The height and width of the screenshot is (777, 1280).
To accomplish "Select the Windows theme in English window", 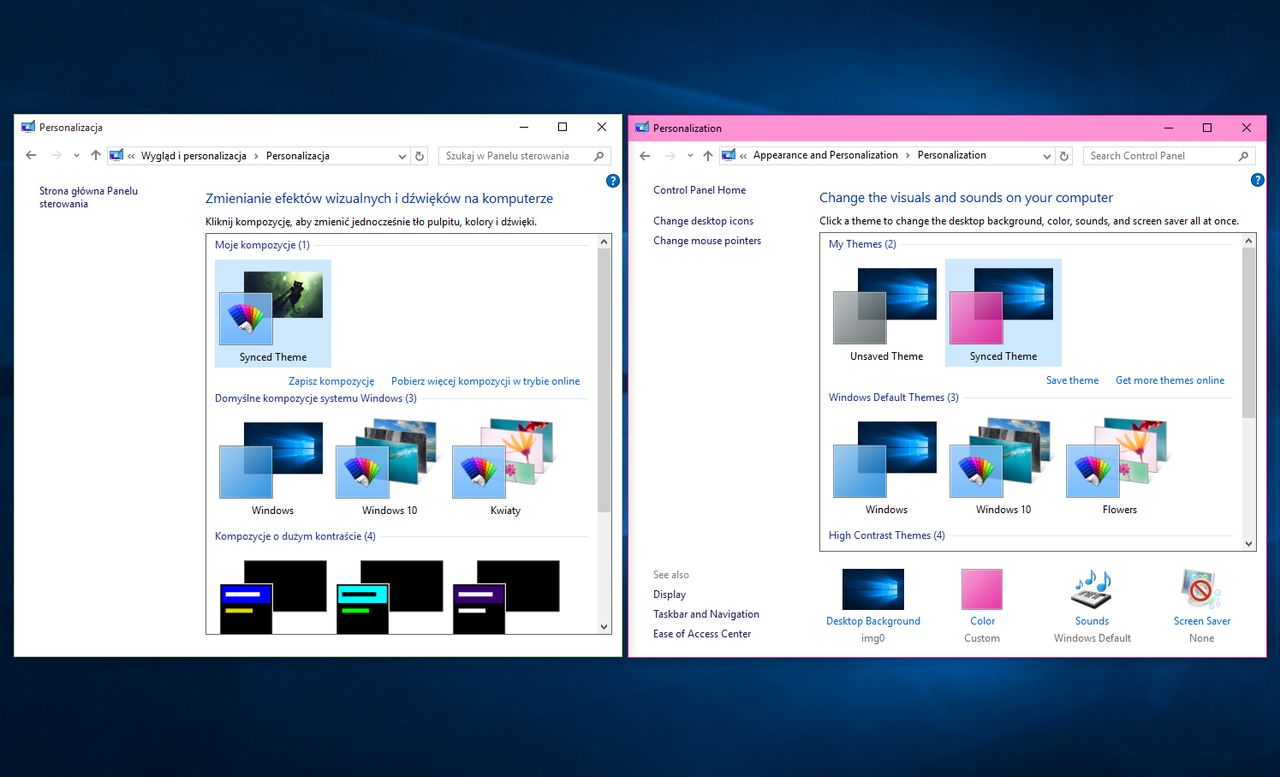I will click(x=886, y=466).
